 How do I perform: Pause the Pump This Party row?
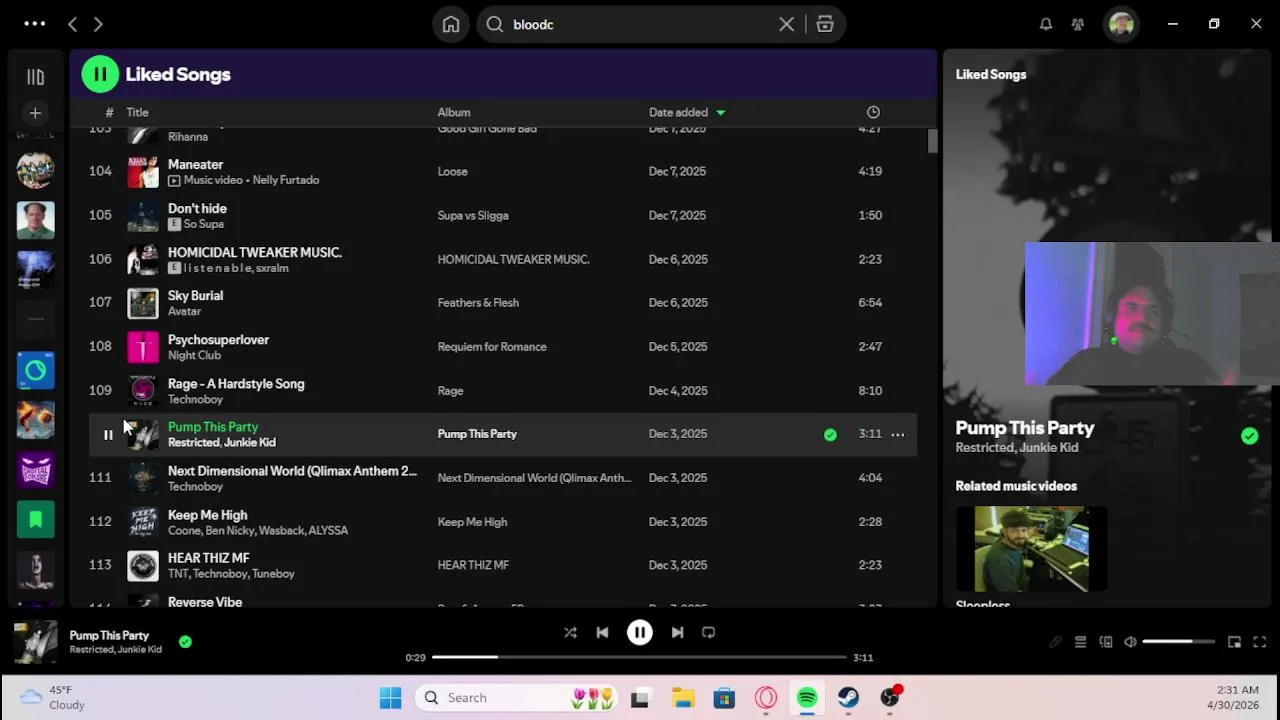click(x=108, y=435)
